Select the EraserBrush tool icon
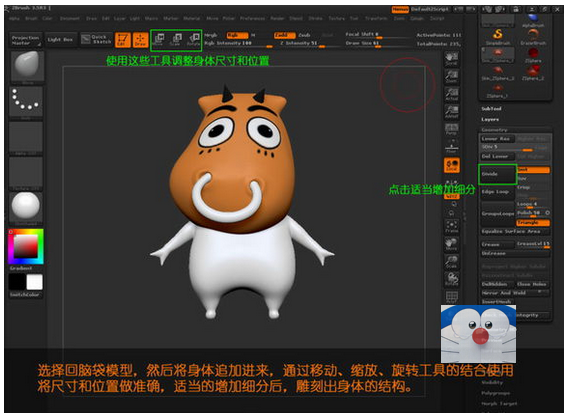The height and width of the screenshot is (413, 566). (533, 37)
